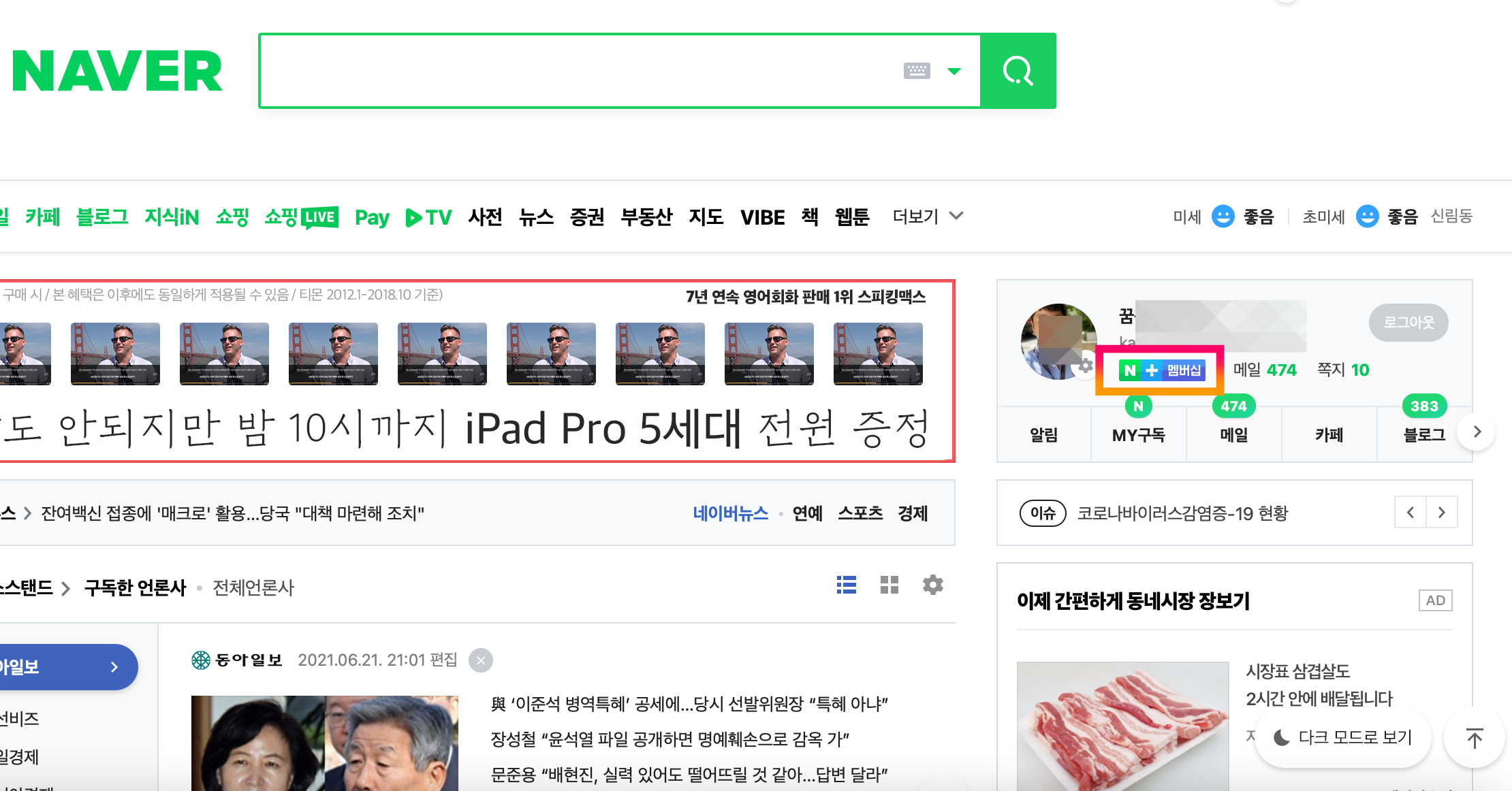Click the 신림동 location label
Viewport: 1512px width, 791px height.
pyautogui.click(x=1451, y=216)
